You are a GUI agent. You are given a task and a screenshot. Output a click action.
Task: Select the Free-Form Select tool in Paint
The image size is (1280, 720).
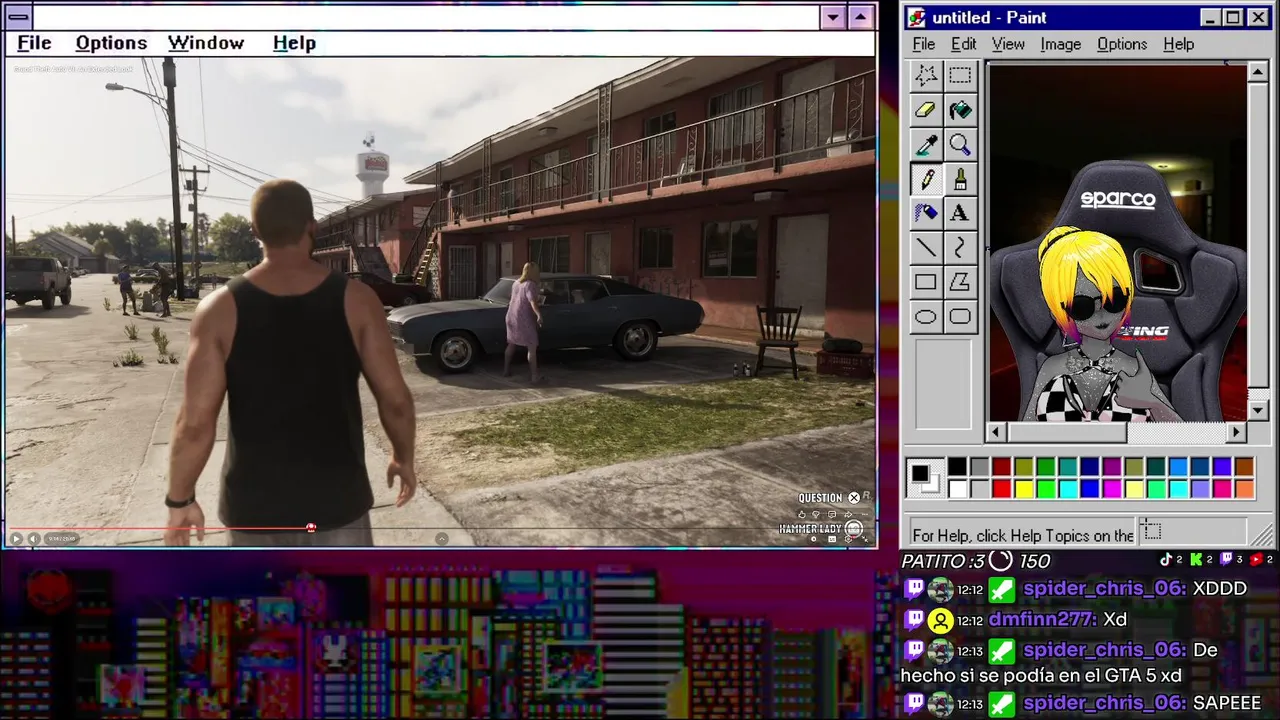click(926, 76)
